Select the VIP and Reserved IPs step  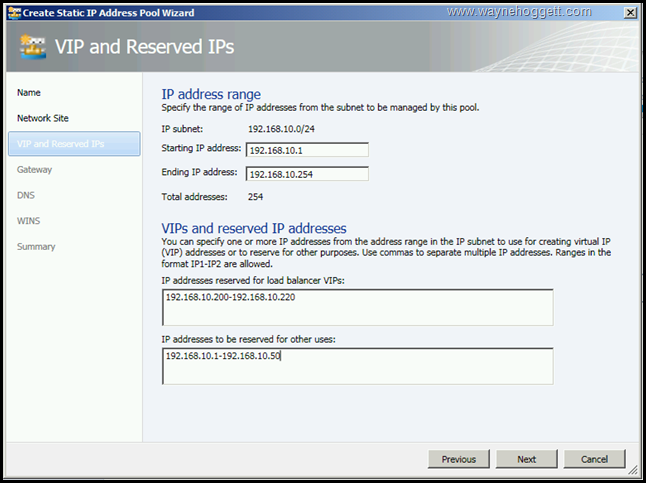[x=60, y=144]
